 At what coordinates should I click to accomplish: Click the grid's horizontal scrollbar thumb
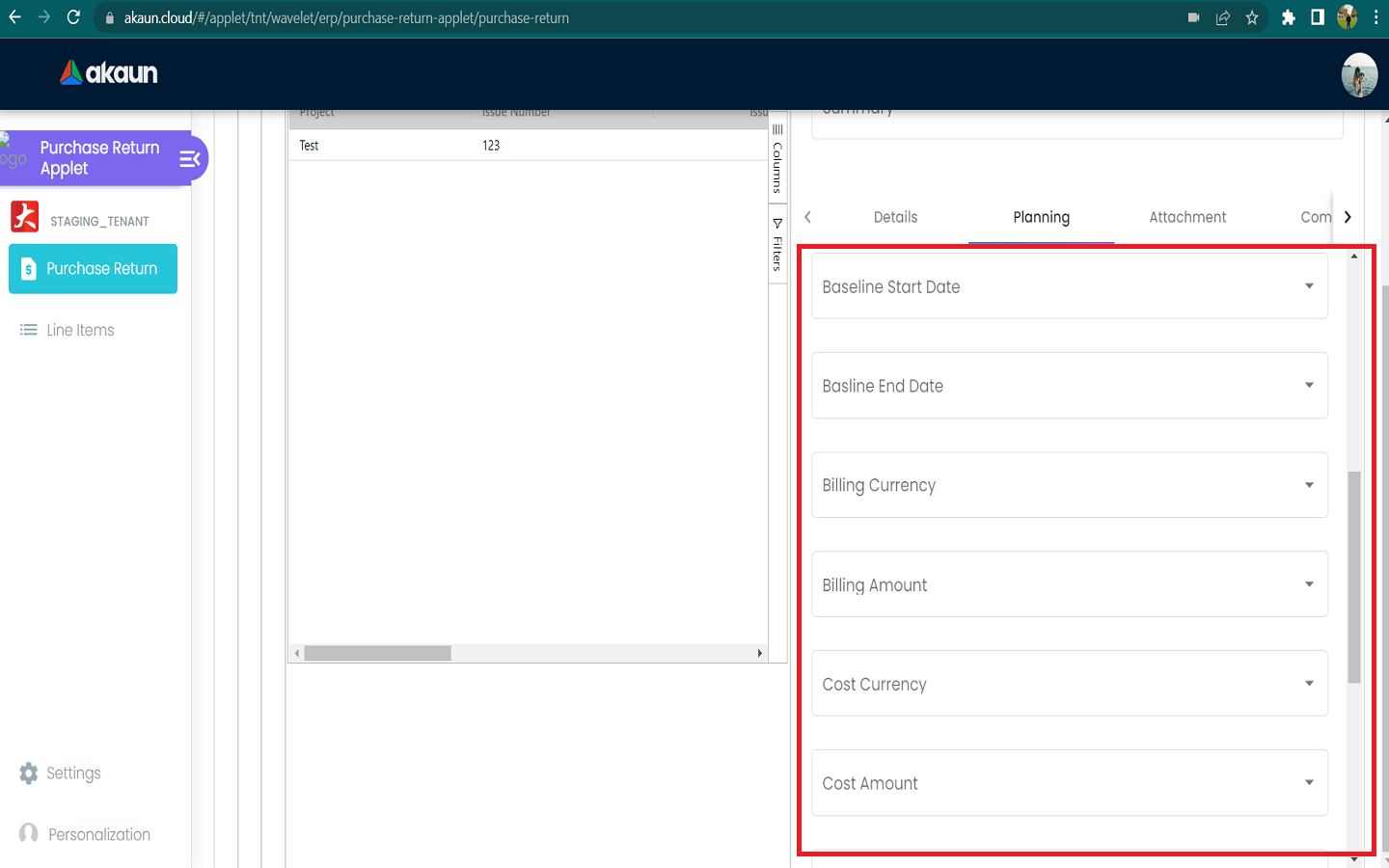pyautogui.click(x=377, y=654)
